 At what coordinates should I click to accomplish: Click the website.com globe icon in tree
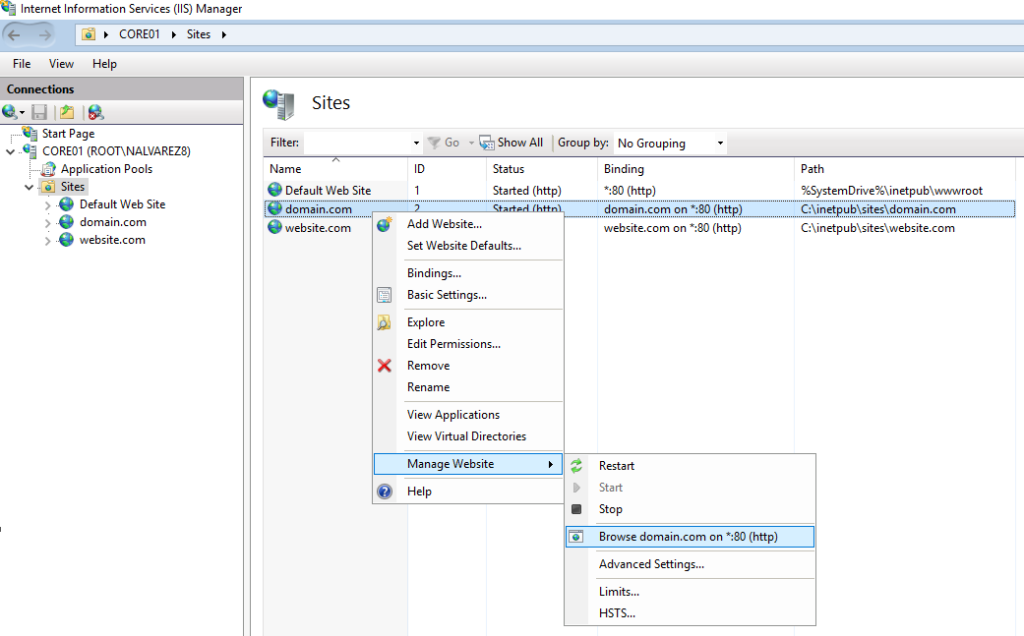[66, 240]
